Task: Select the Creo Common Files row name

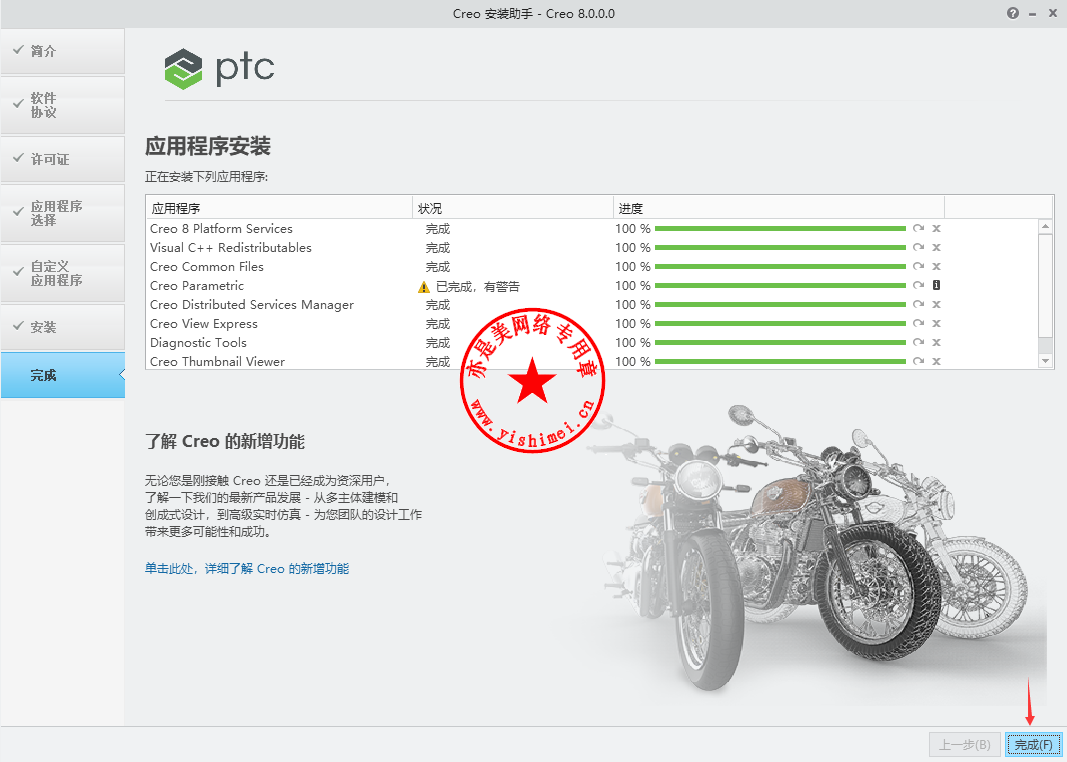Action: pos(207,267)
